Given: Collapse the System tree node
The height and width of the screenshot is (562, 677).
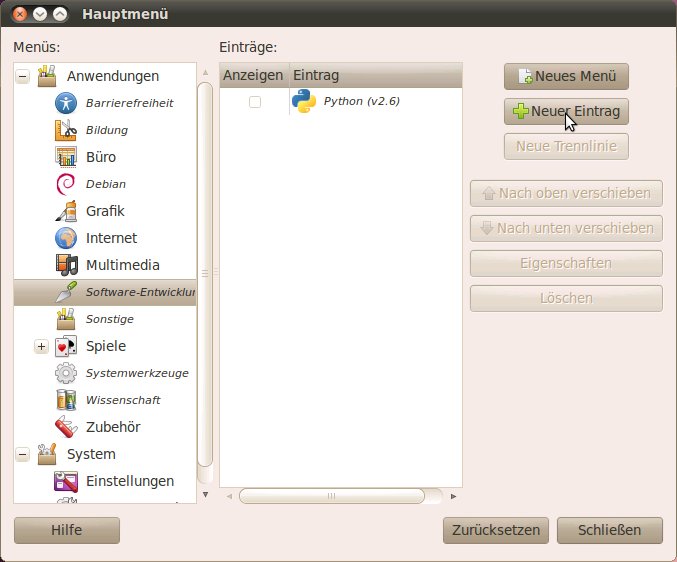Looking at the screenshot, I should (22, 454).
